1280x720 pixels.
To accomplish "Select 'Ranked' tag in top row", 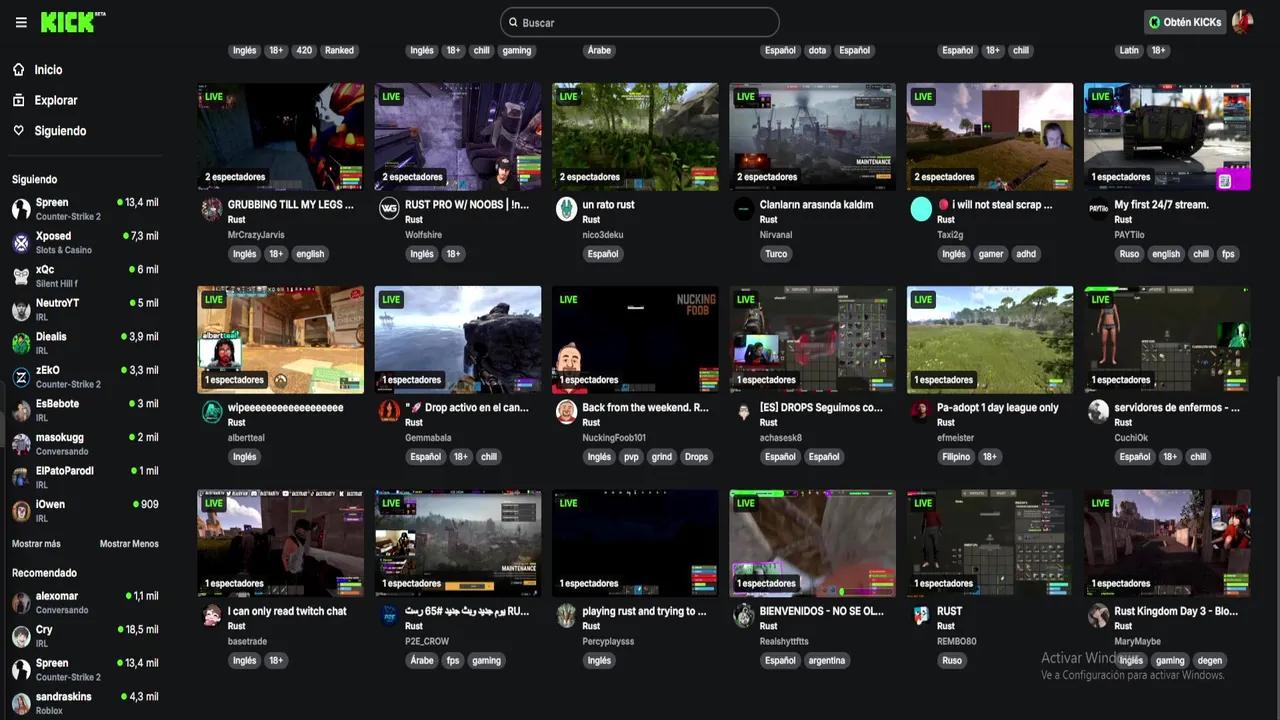I will click(339, 50).
